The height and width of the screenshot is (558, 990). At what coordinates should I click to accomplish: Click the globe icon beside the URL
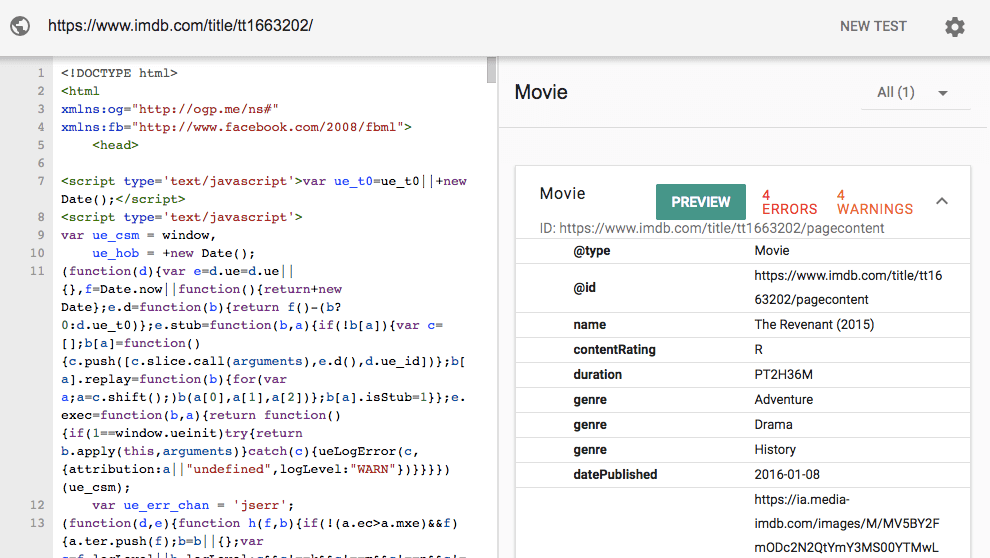click(20, 27)
